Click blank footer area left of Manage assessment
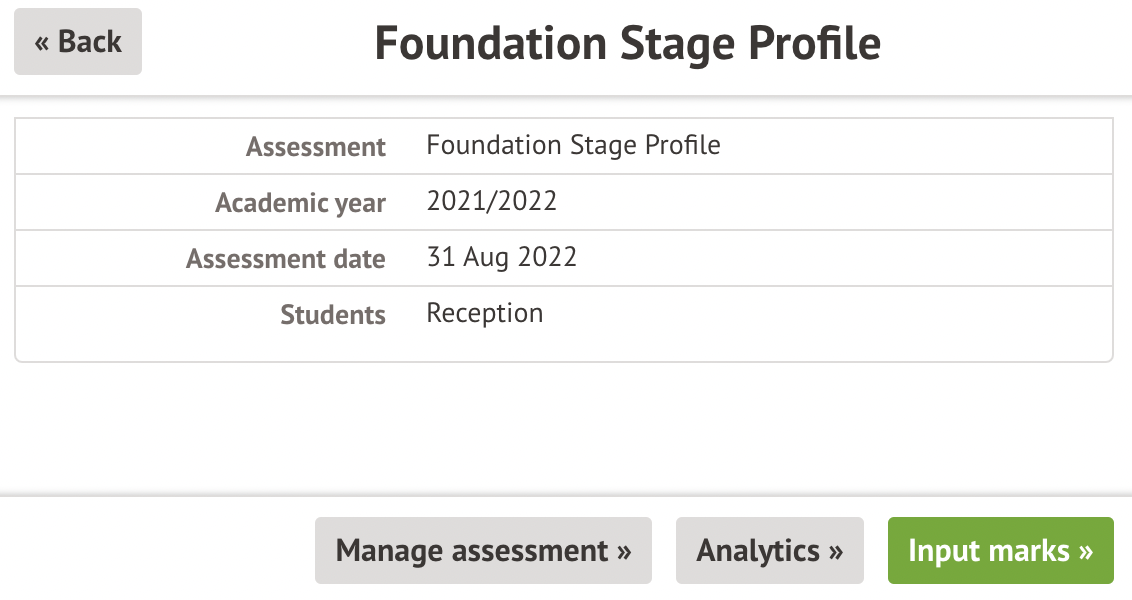Screen dimensions: 1132x600 click(150, 550)
